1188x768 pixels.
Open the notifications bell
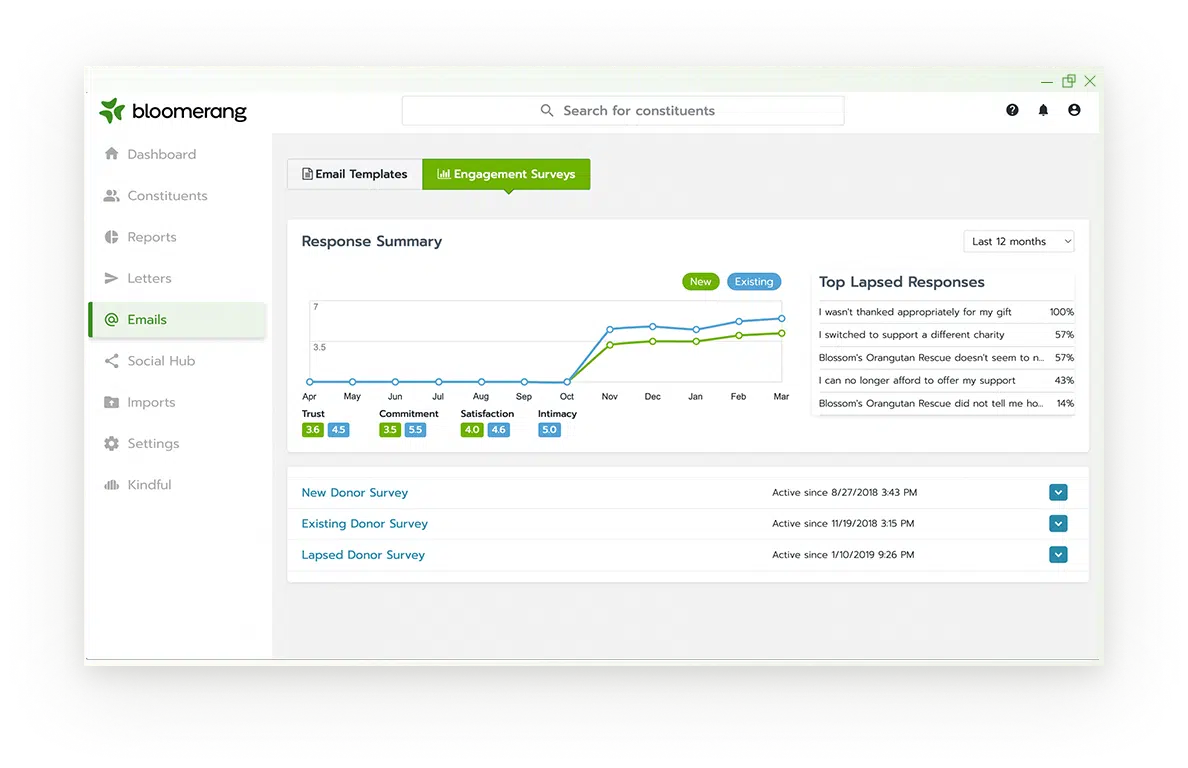[x=1043, y=110]
